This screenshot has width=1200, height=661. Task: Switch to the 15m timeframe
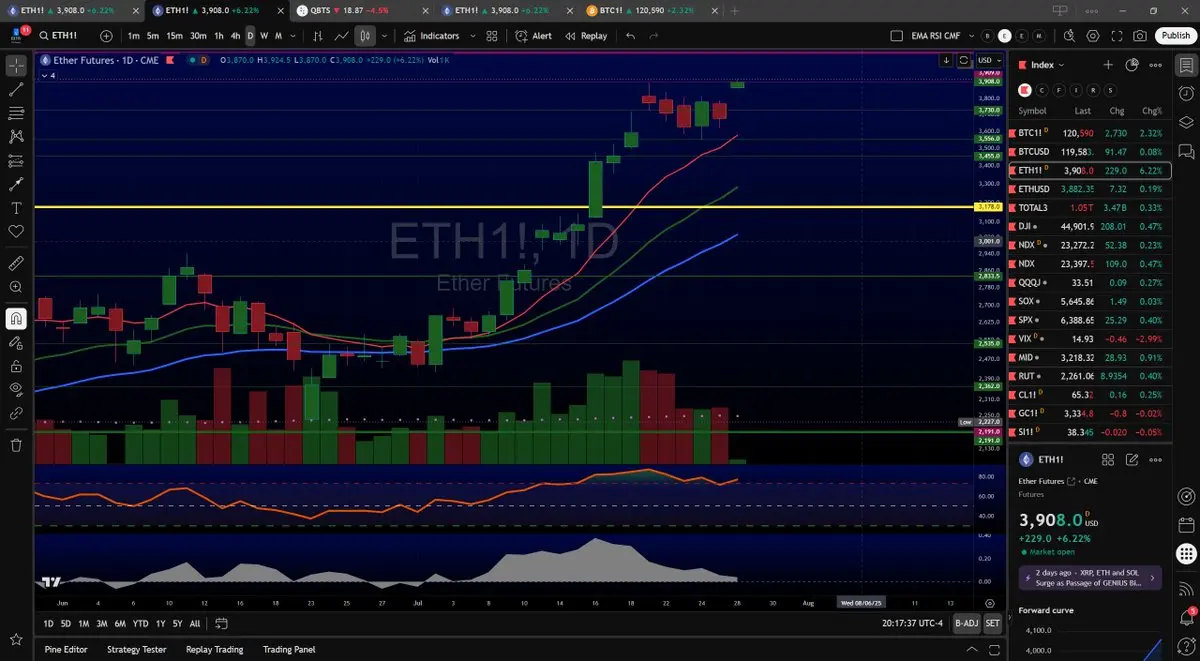click(x=174, y=36)
